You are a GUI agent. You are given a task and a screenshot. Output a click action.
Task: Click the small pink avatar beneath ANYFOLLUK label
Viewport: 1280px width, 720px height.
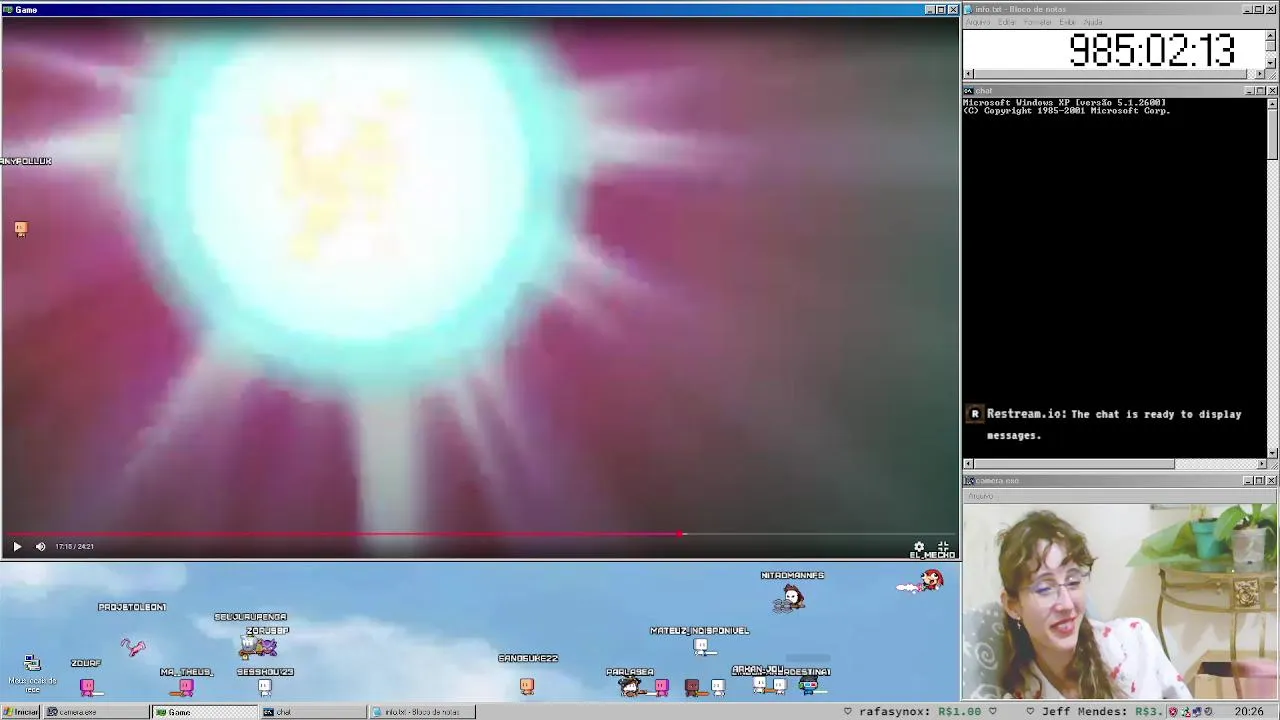coord(21,229)
